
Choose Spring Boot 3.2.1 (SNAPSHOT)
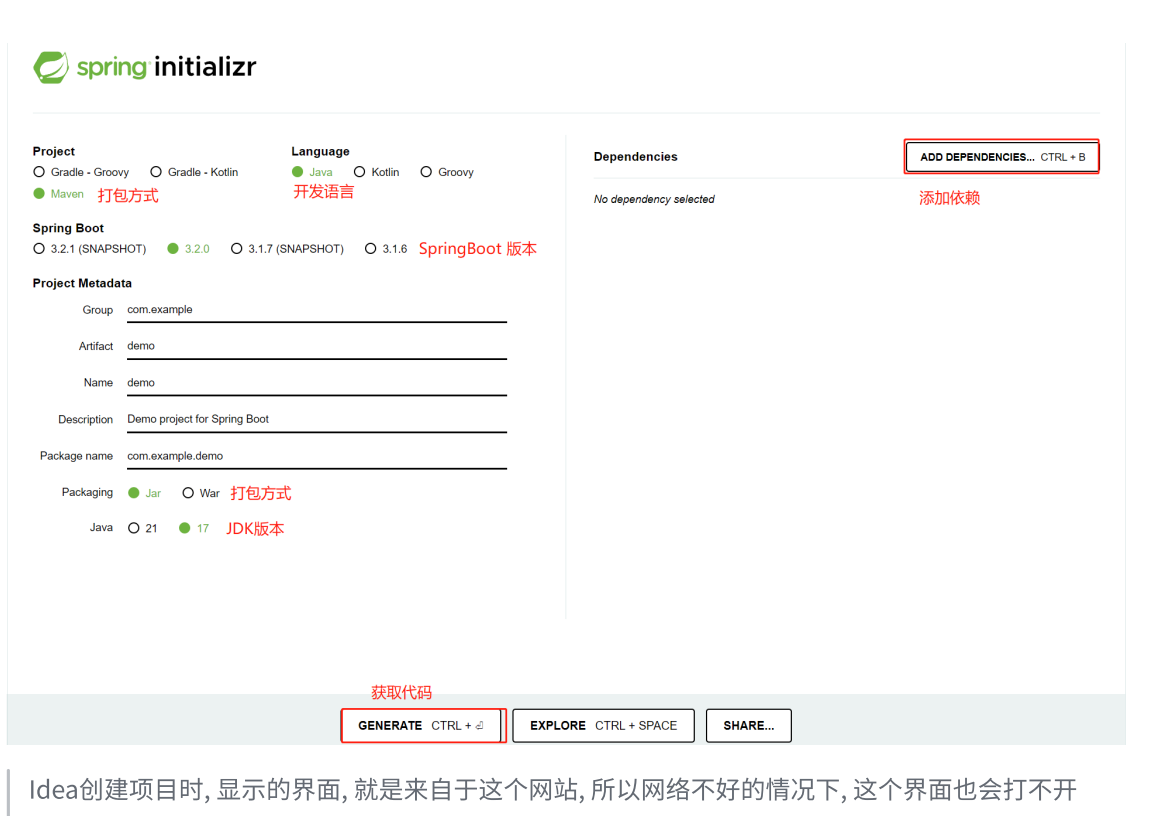(90, 249)
